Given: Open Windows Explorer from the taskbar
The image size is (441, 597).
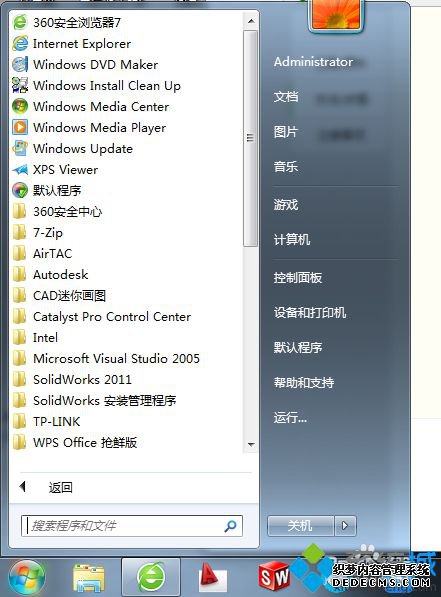Looking at the screenshot, I should (x=88, y=578).
